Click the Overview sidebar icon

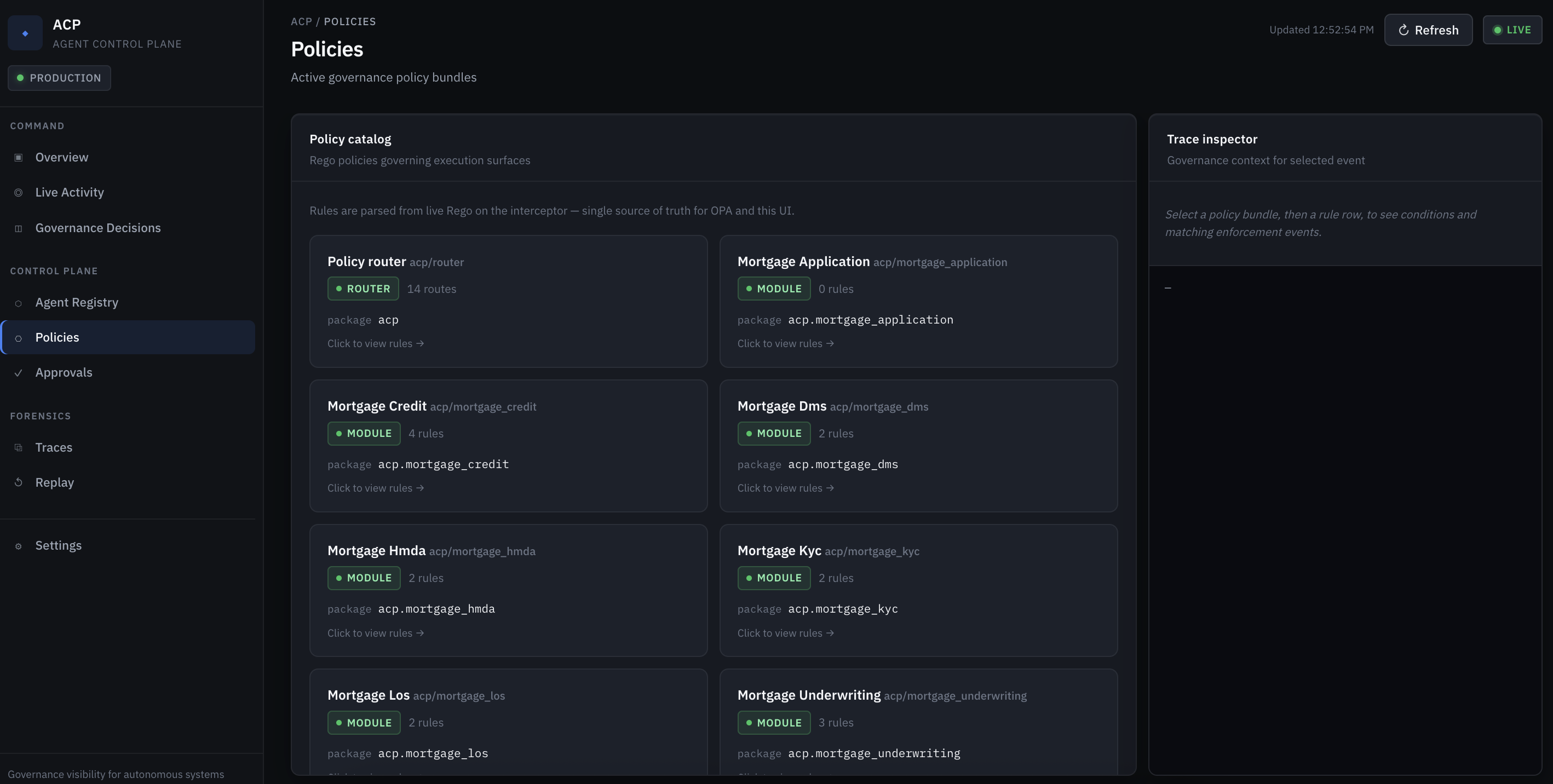(19, 157)
